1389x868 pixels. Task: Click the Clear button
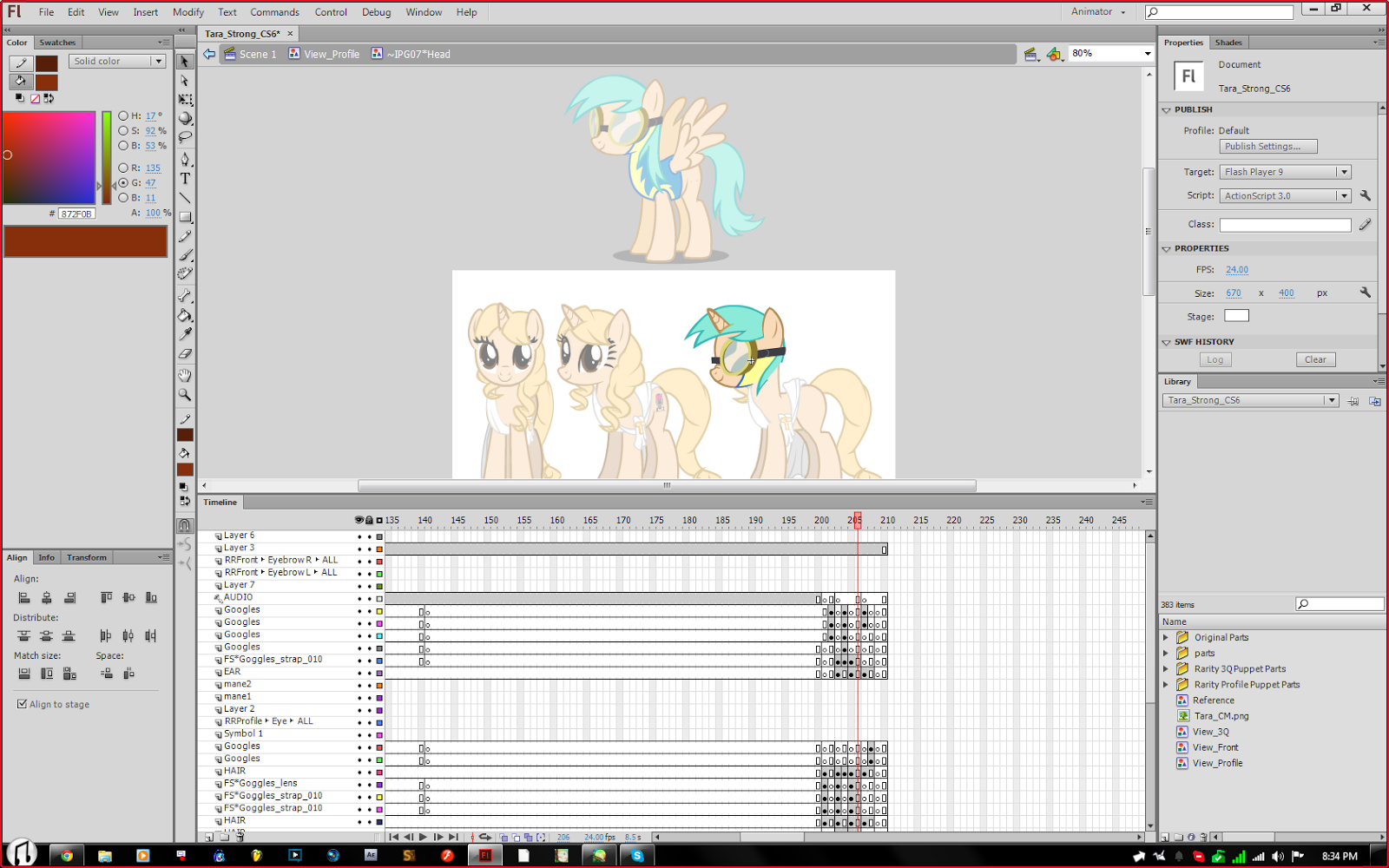[x=1316, y=359]
